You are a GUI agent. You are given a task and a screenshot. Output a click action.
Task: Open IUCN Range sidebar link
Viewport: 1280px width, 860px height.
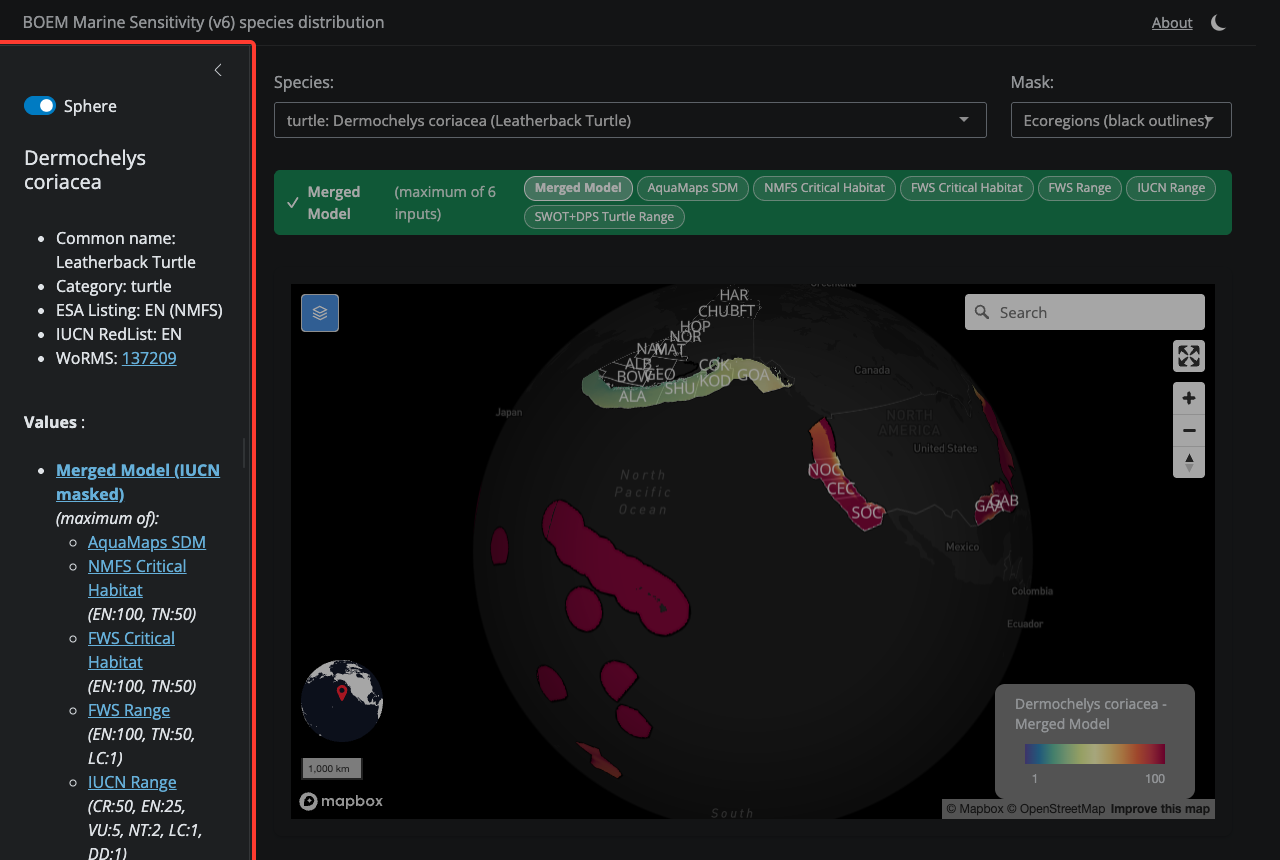click(x=132, y=782)
